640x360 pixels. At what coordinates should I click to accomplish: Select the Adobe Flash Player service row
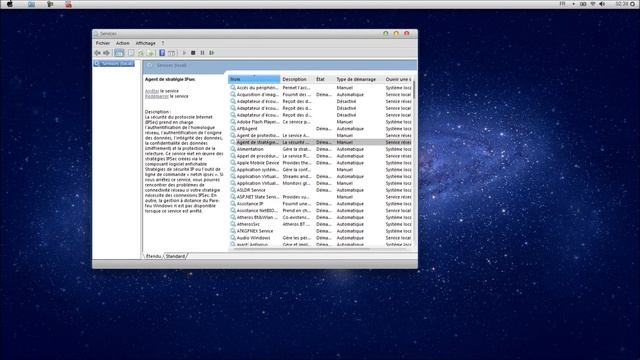pyautogui.click(x=320, y=122)
